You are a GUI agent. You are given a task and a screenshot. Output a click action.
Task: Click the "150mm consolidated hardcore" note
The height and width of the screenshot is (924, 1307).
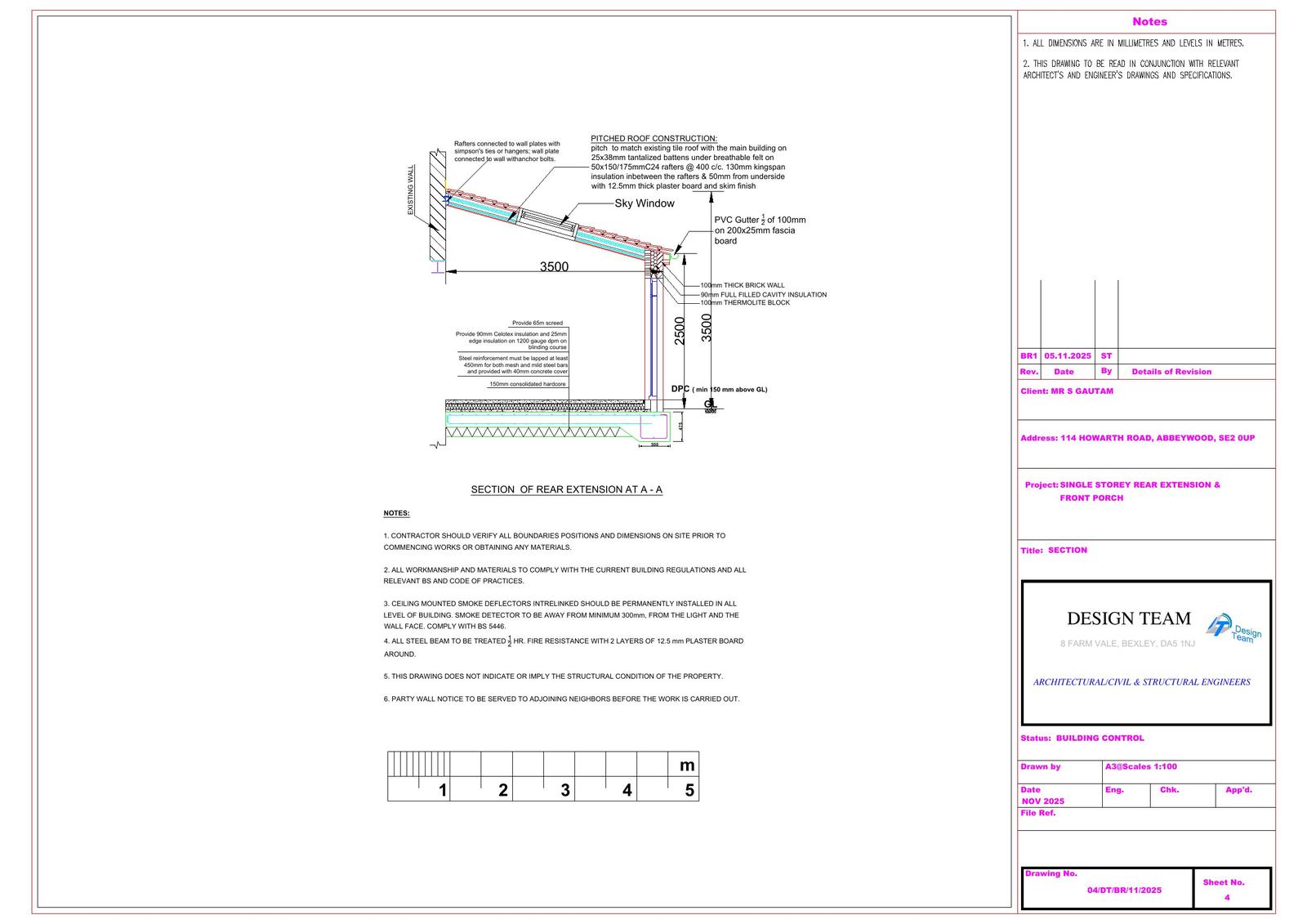527,384
